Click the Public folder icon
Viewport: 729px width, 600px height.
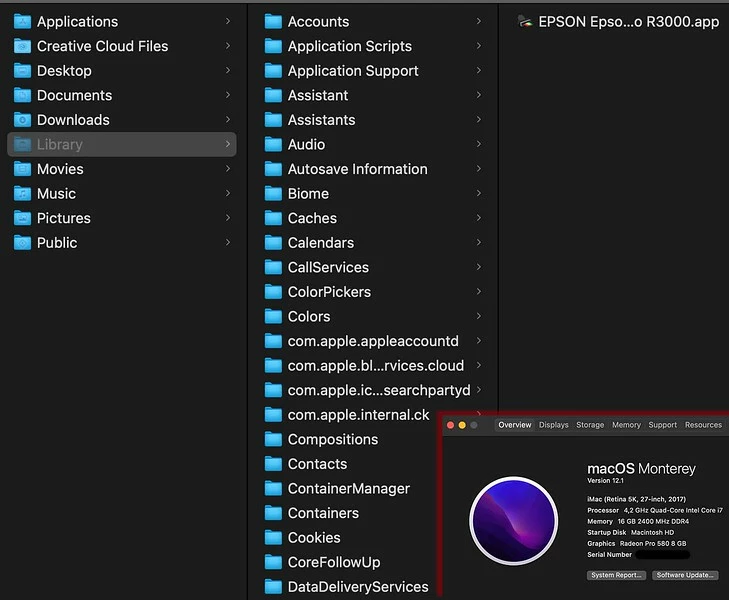(22, 243)
